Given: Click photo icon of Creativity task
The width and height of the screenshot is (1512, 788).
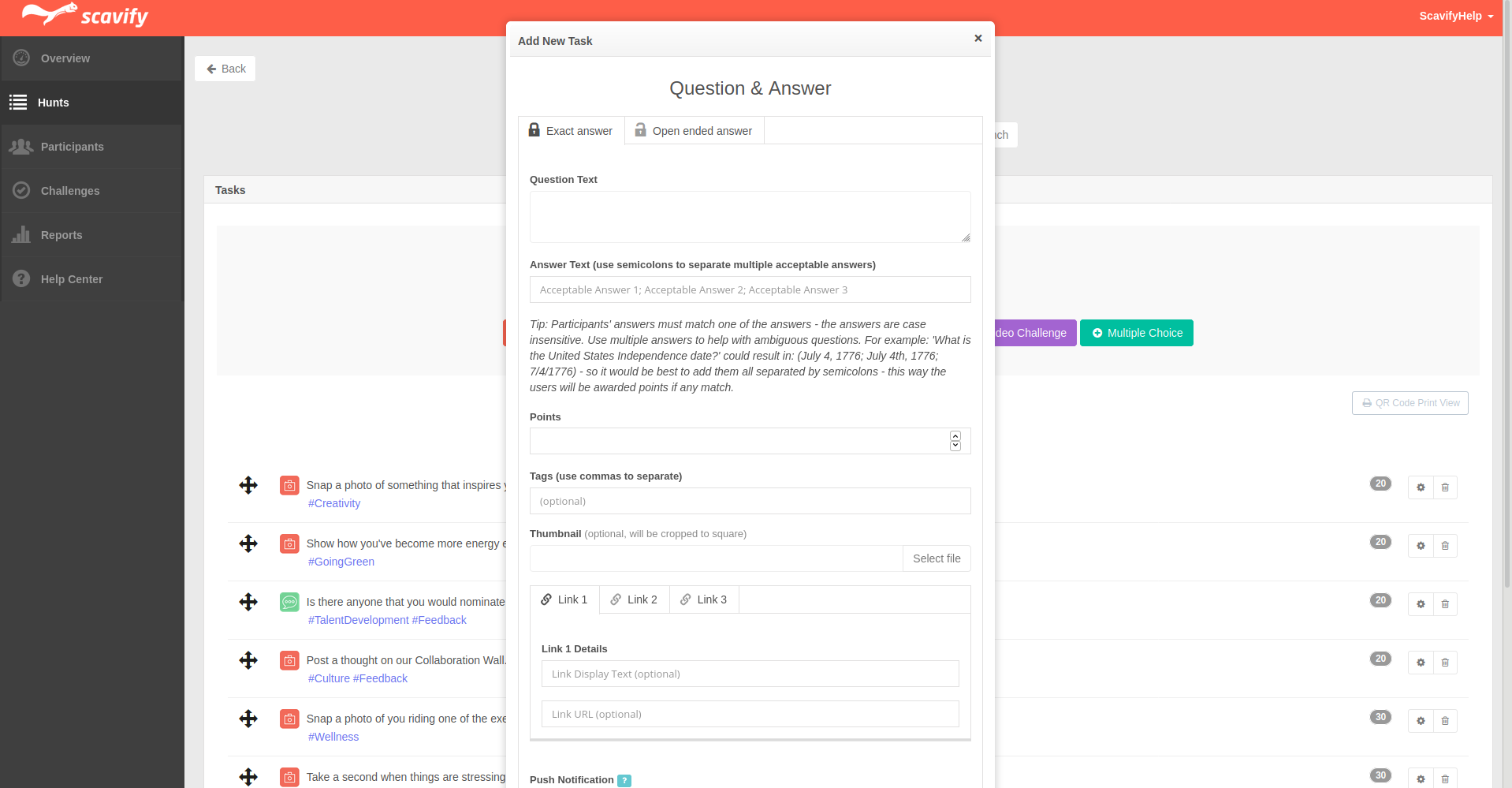Looking at the screenshot, I should point(289,485).
